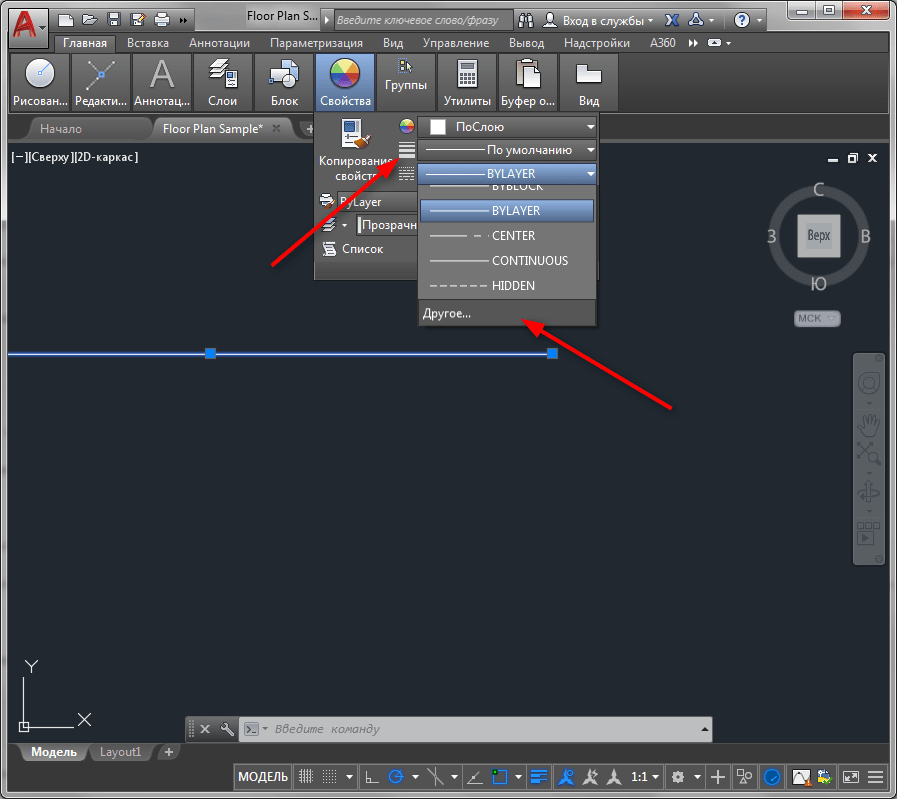Image resolution: width=897 pixels, height=799 pixels.
Task: Click the Копирование свойств brush icon
Action: click(354, 135)
